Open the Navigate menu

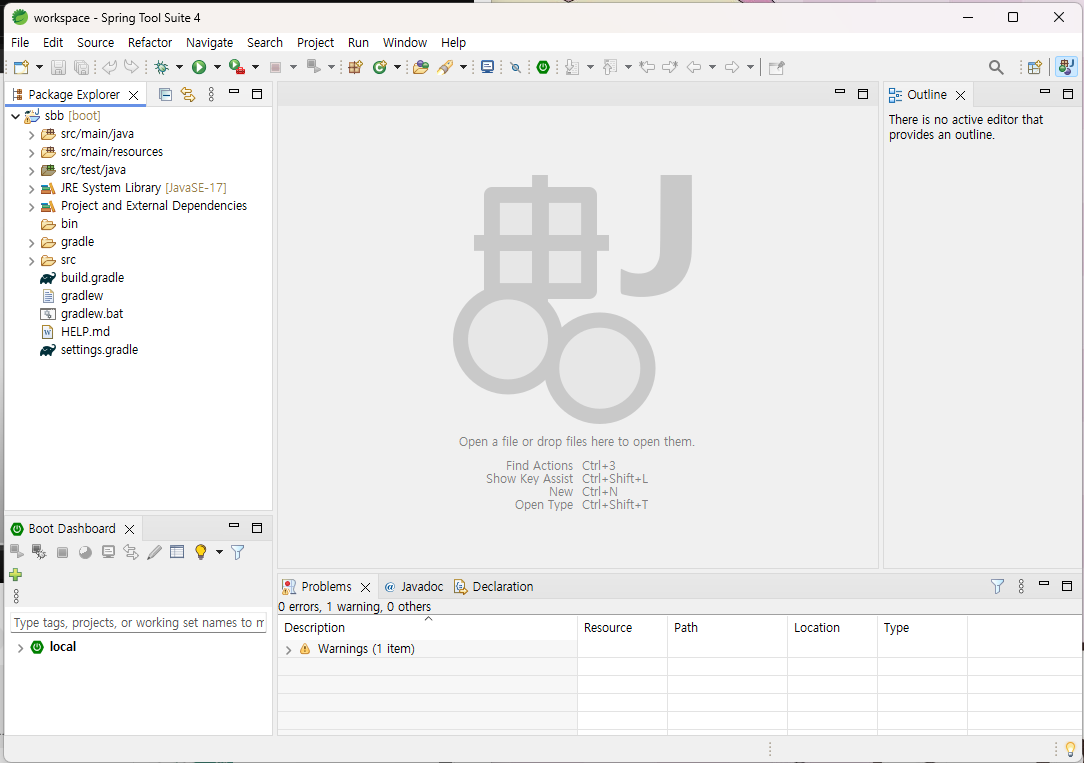pyautogui.click(x=209, y=42)
